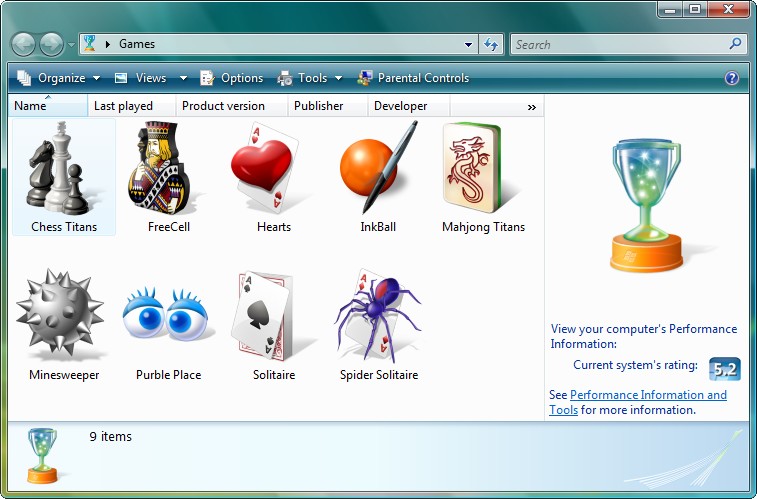Maximize the Games window
This screenshot has height=499, width=757.
click(695, 9)
